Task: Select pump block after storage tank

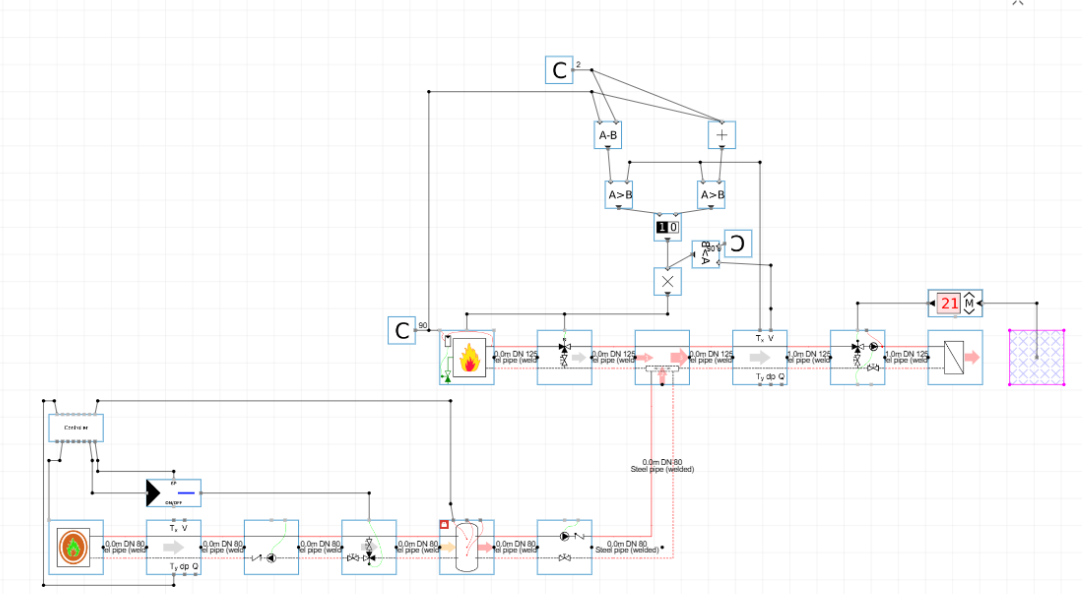Action: tap(564, 548)
